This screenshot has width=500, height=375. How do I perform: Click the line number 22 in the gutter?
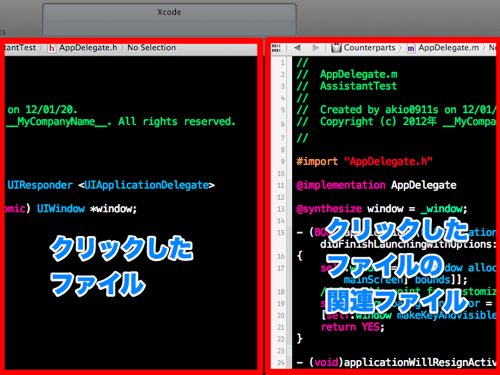(281, 339)
